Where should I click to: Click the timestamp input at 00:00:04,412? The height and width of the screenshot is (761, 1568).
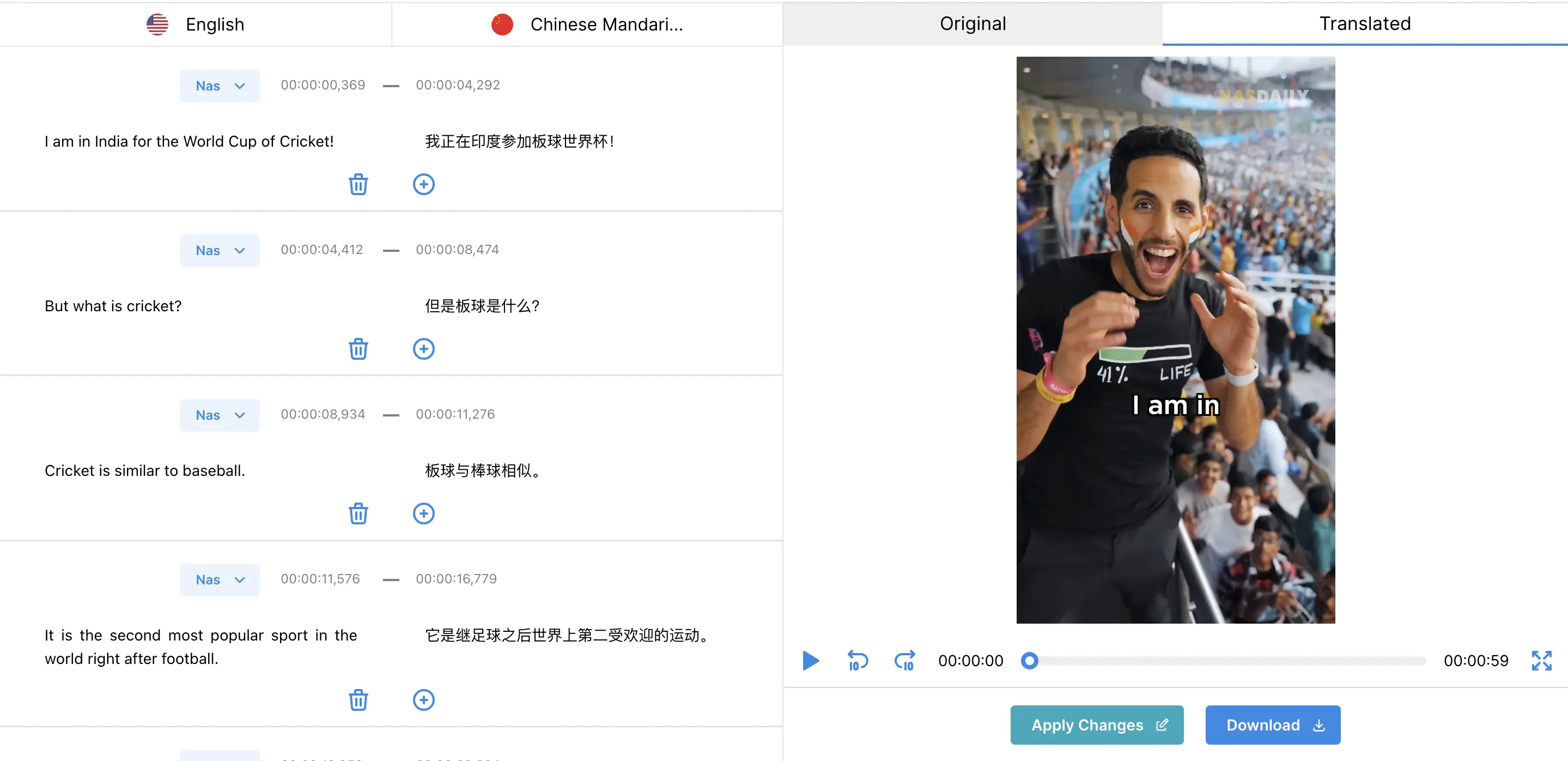click(x=322, y=249)
